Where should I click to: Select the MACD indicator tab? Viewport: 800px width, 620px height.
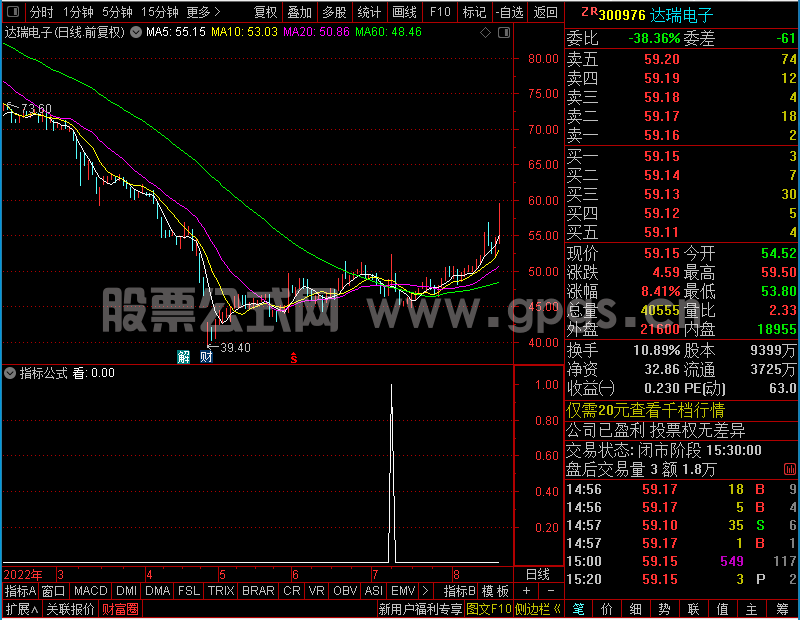[x=90, y=591]
